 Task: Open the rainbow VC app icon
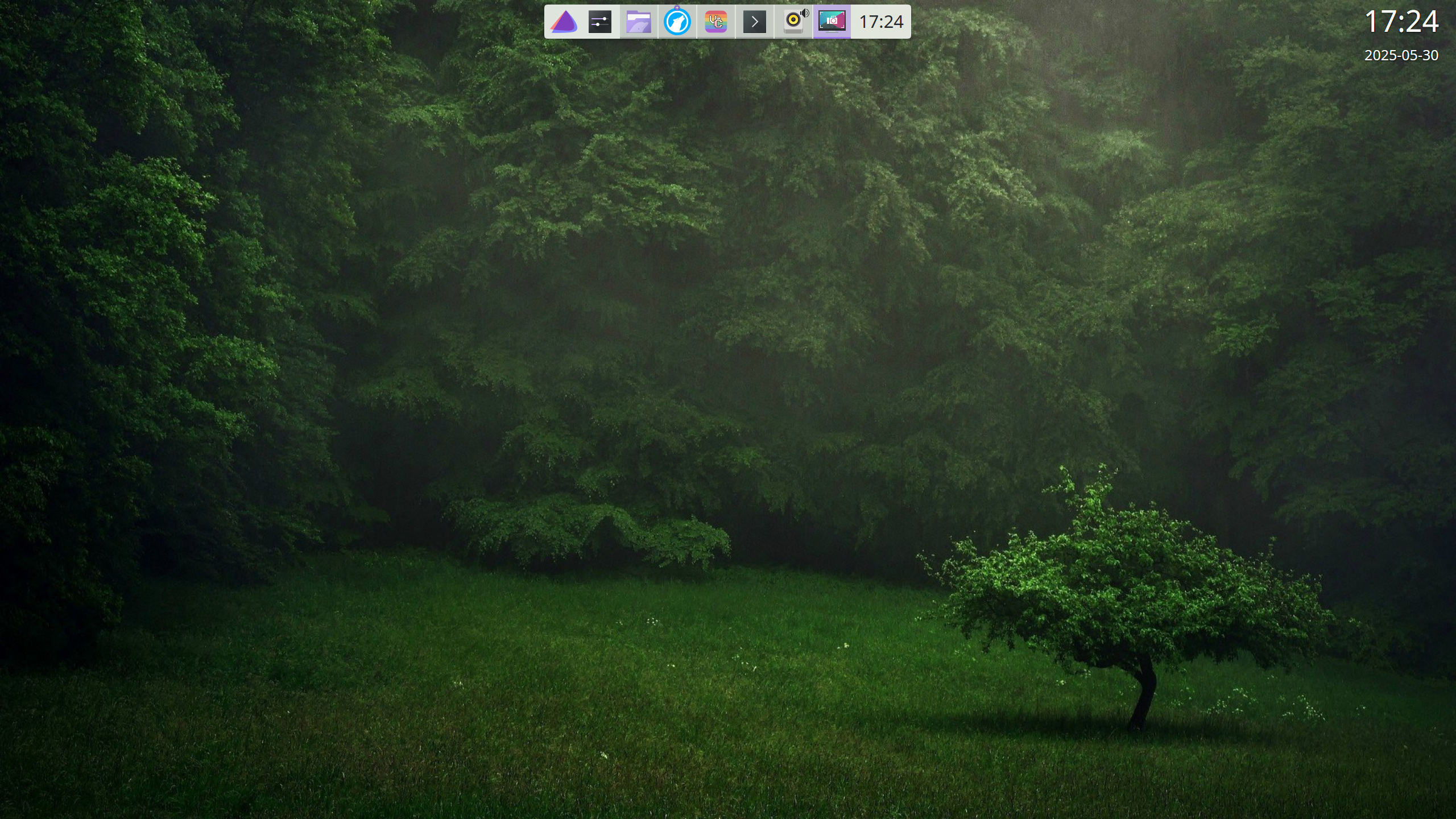(x=716, y=22)
